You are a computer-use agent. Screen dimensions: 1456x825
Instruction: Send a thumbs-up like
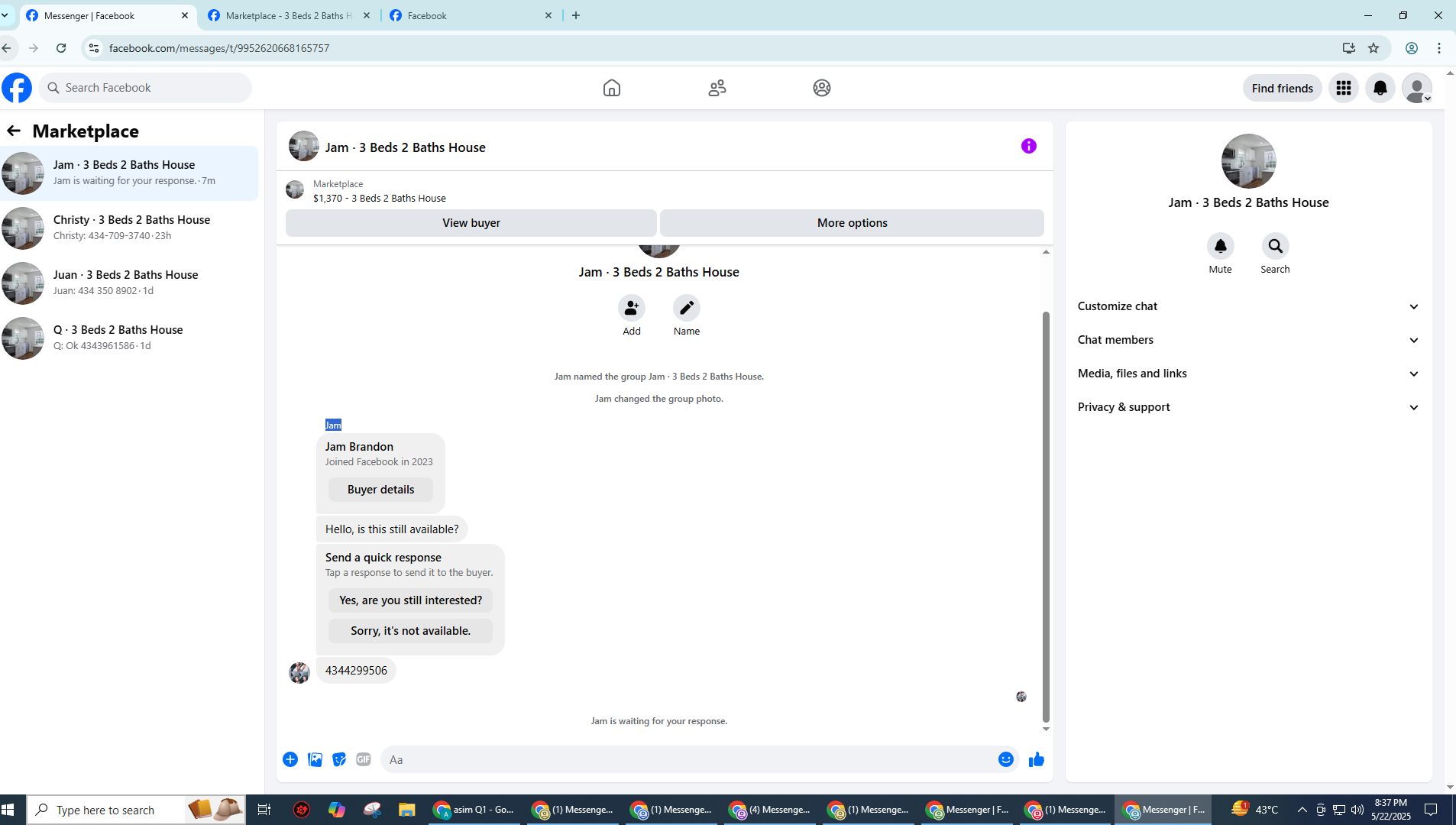pos(1036,759)
